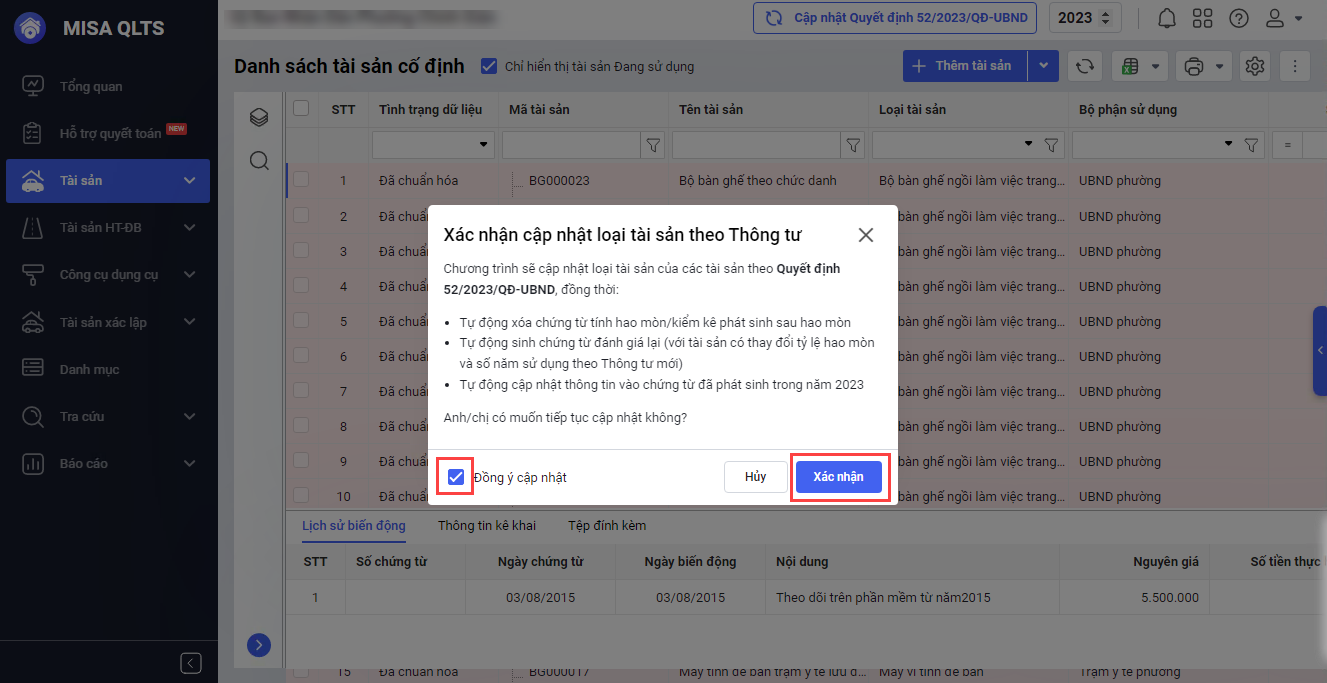The image size is (1327, 683).
Task: Toggle the Đồng ý cập nhật checkbox
Action: point(456,477)
